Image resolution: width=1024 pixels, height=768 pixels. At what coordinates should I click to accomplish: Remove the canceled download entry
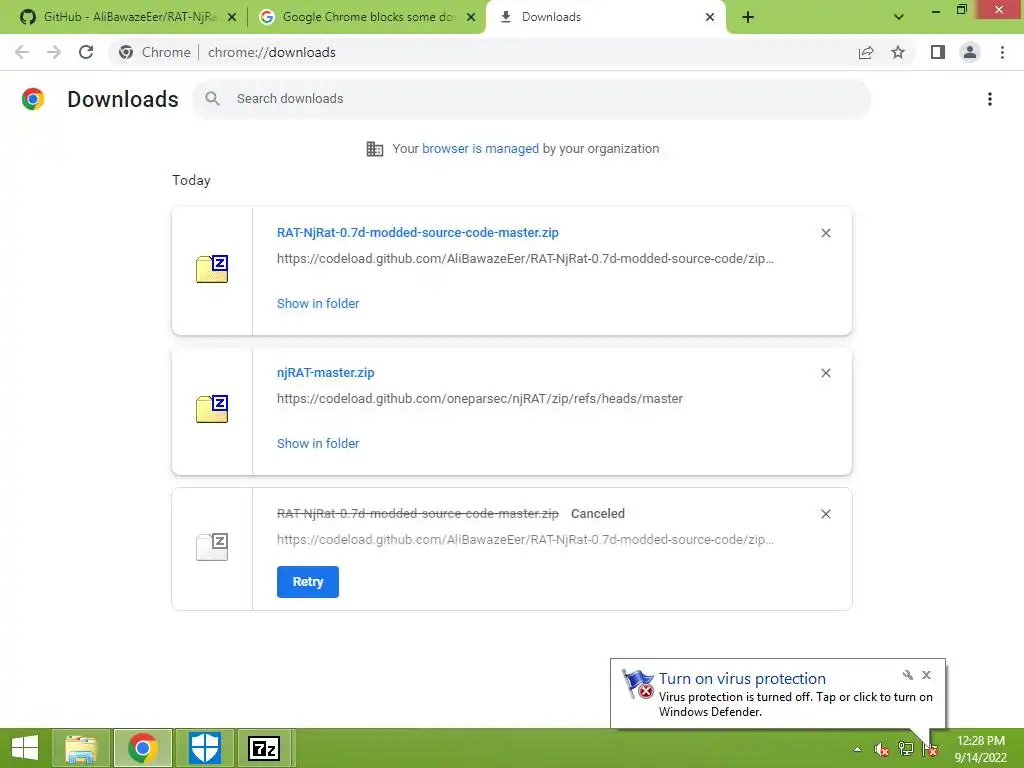[825, 514]
